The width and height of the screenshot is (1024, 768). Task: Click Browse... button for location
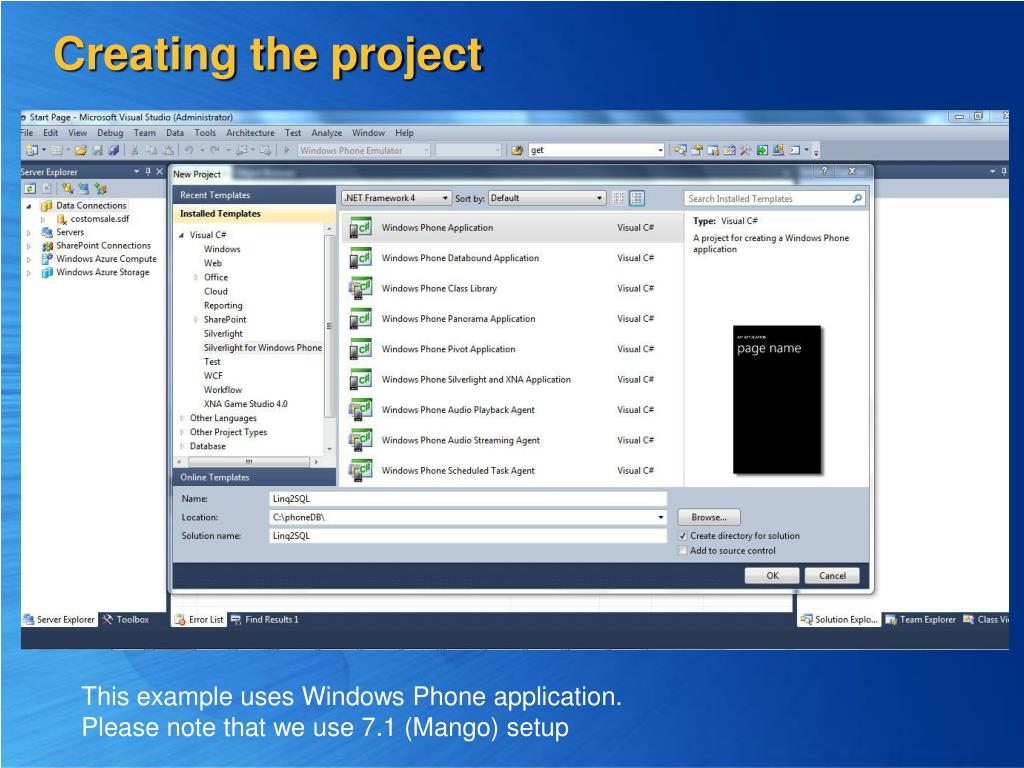click(x=709, y=517)
